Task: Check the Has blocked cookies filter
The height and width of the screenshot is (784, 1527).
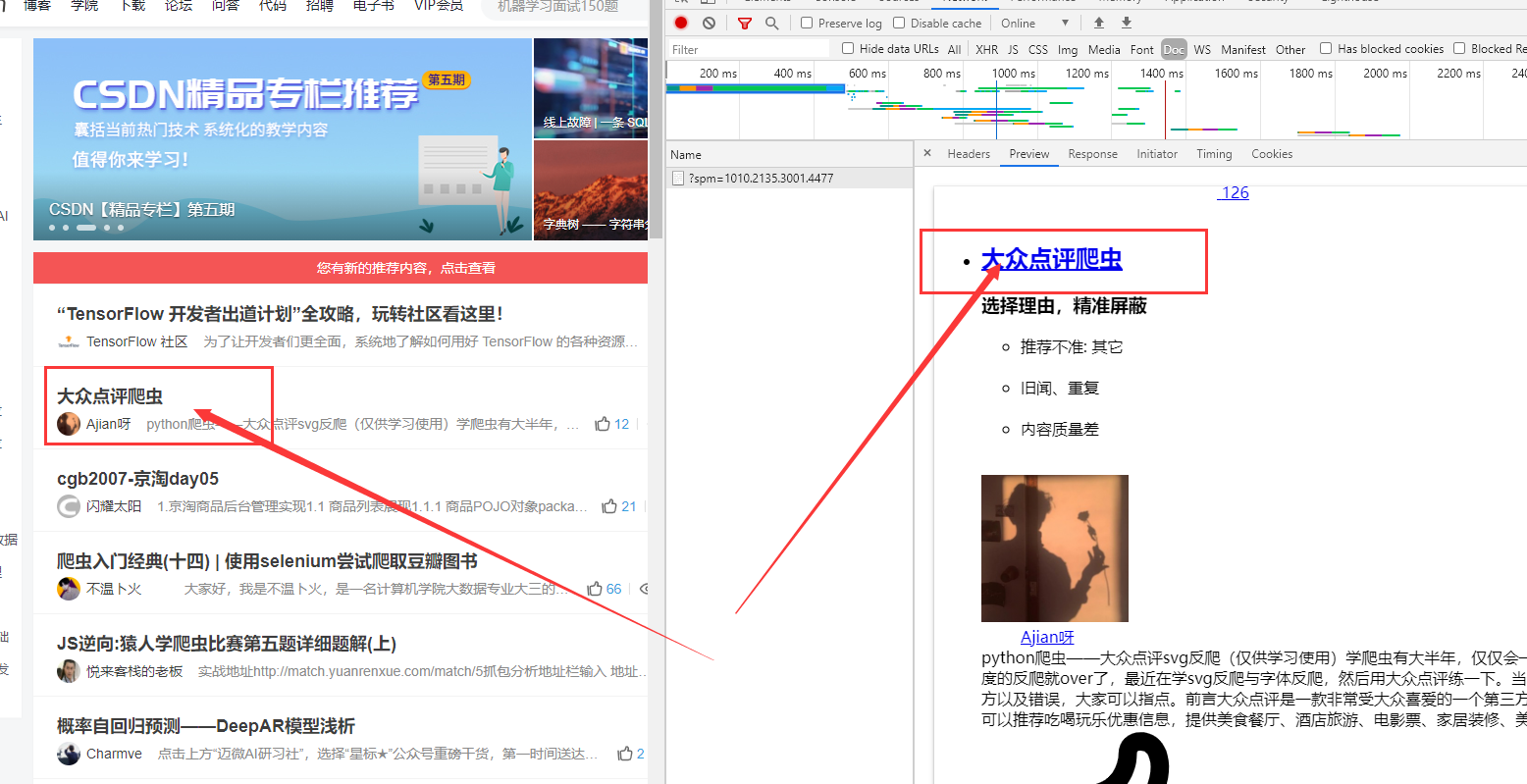Action: pyautogui.click(x=1324, y=48)
